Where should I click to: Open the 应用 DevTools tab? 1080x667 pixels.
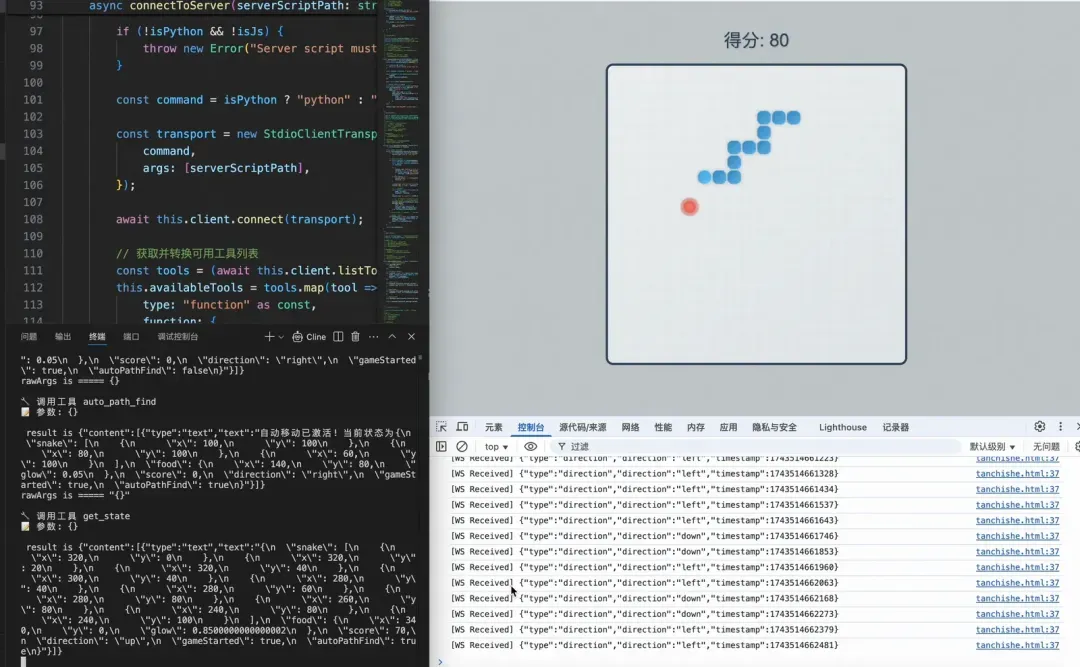(729, 427)
